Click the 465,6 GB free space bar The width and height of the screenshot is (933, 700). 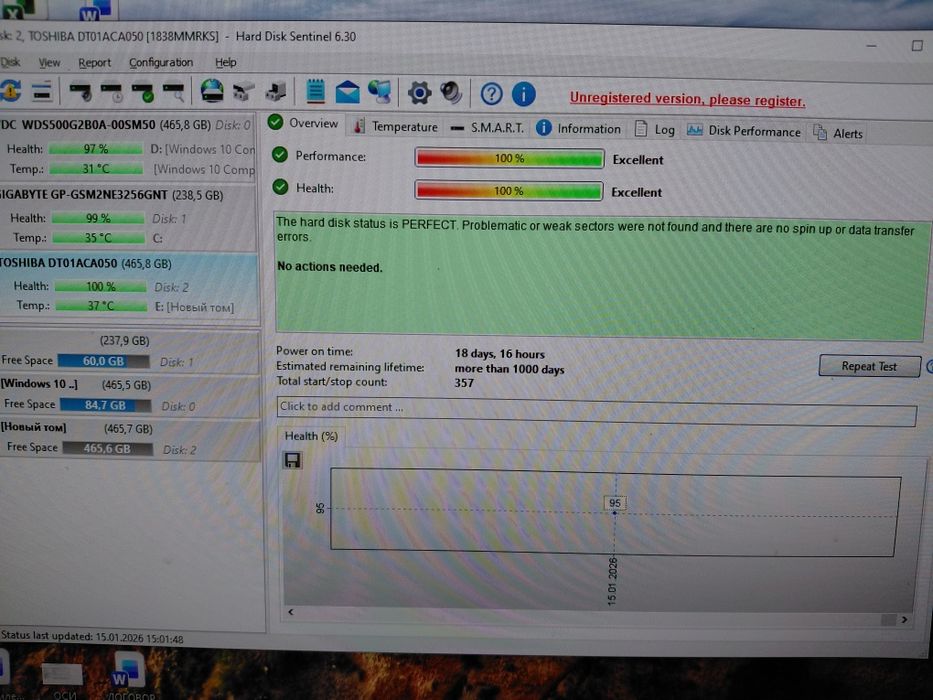[x=107, y=448]
